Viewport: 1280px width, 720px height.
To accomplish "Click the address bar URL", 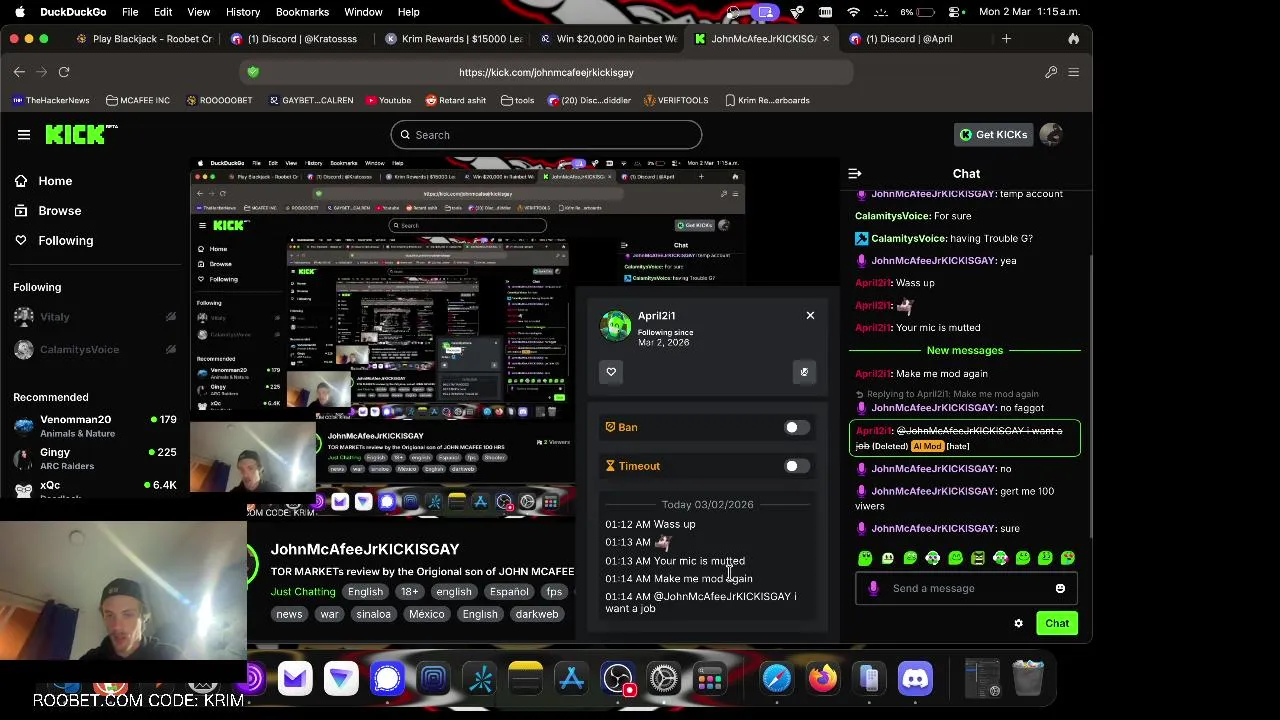I will 546,72.
